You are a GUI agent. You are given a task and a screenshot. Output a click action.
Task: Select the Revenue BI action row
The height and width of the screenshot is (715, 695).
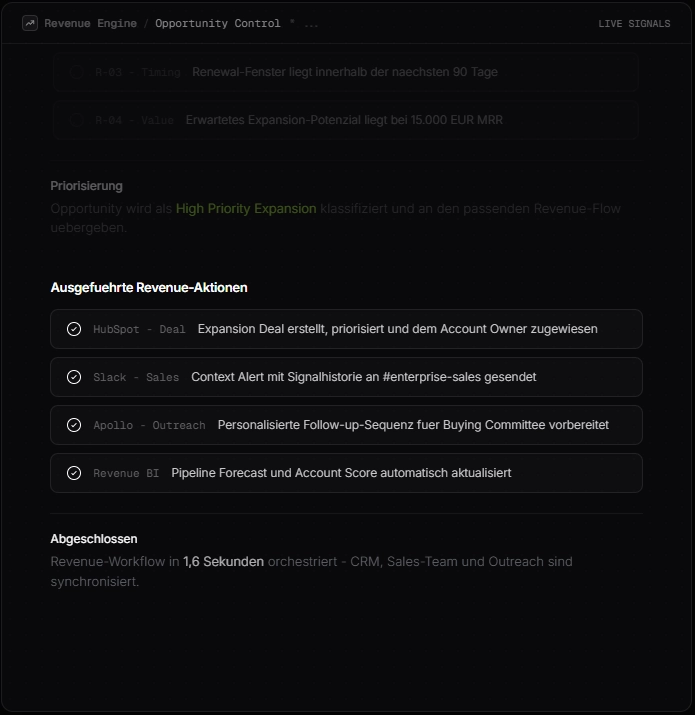346,473
